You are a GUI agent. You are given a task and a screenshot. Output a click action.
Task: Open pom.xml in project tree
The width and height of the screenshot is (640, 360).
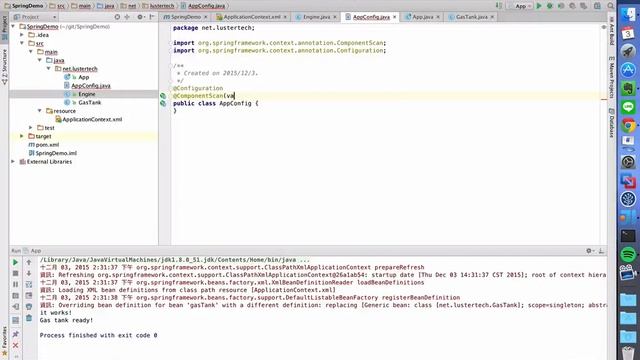pyautogui.click(x=47, y=144)
